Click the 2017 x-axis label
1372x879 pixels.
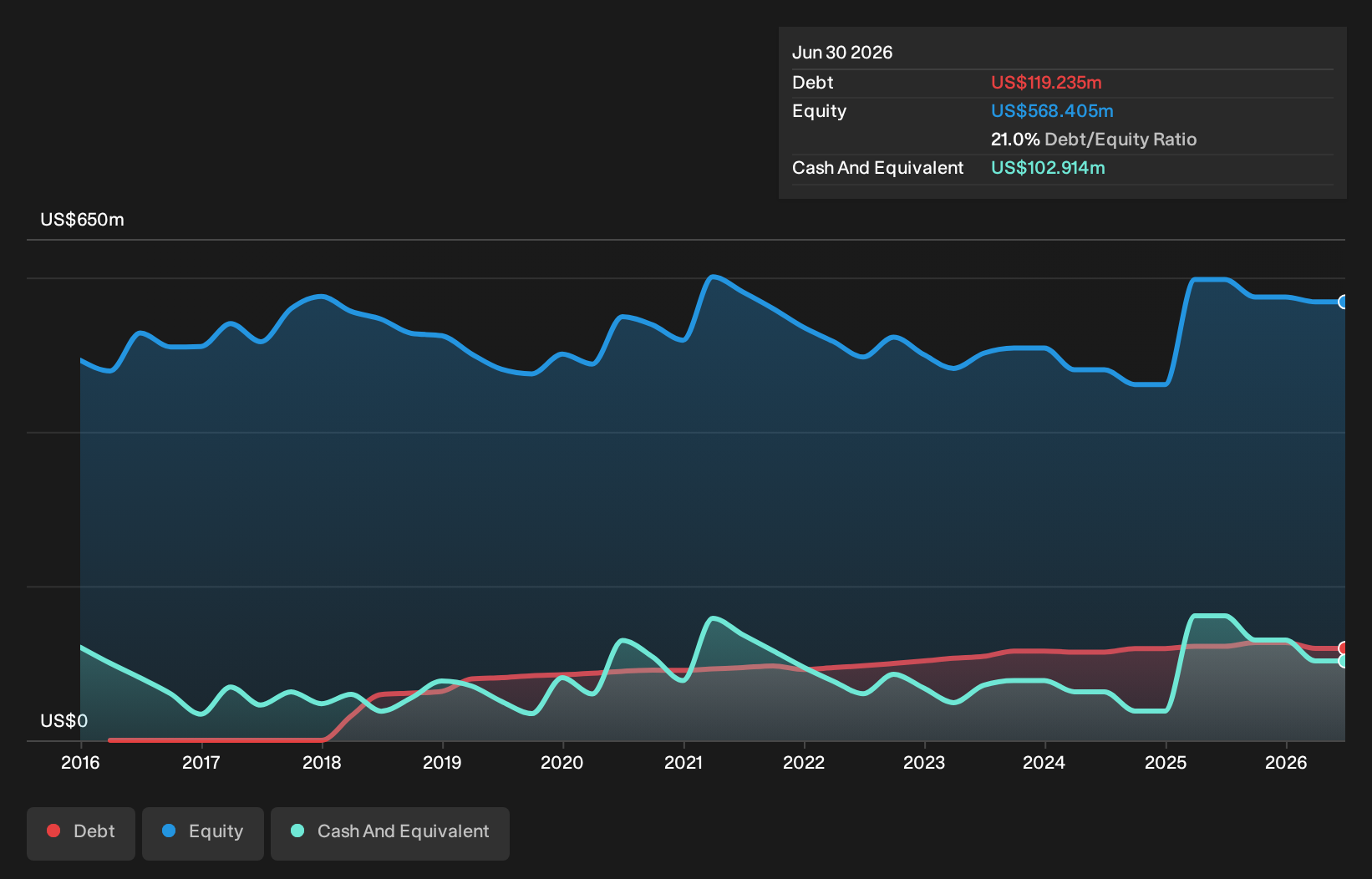pyautogui.click(x=201, y=762)
